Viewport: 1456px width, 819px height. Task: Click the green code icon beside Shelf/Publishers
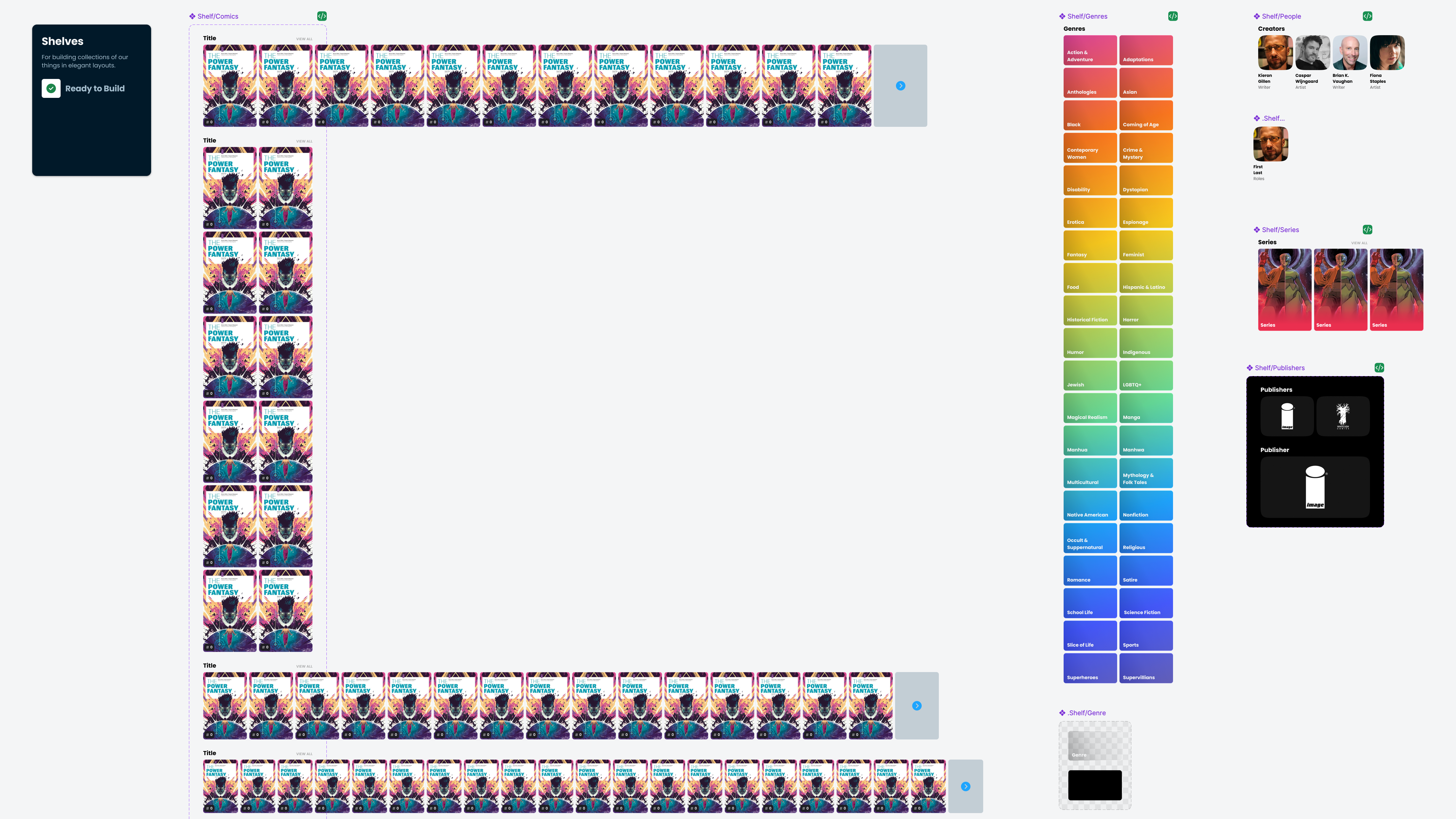[x=1379, y=368]
